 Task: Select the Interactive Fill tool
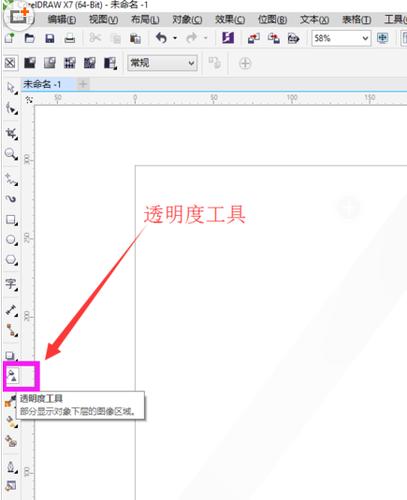click(x=10, y=401)
